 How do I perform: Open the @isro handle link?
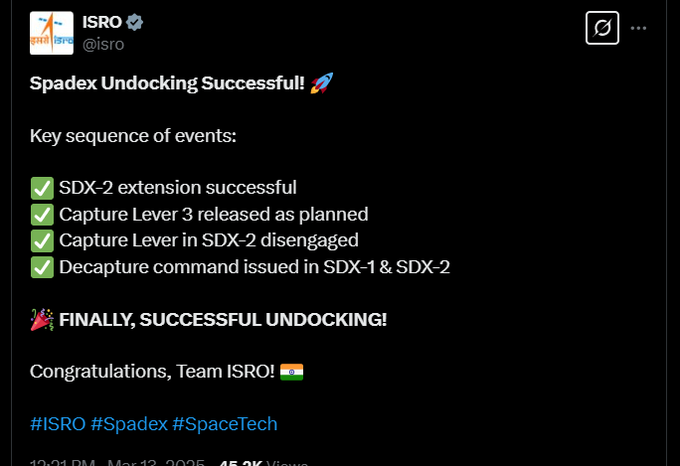103,44
